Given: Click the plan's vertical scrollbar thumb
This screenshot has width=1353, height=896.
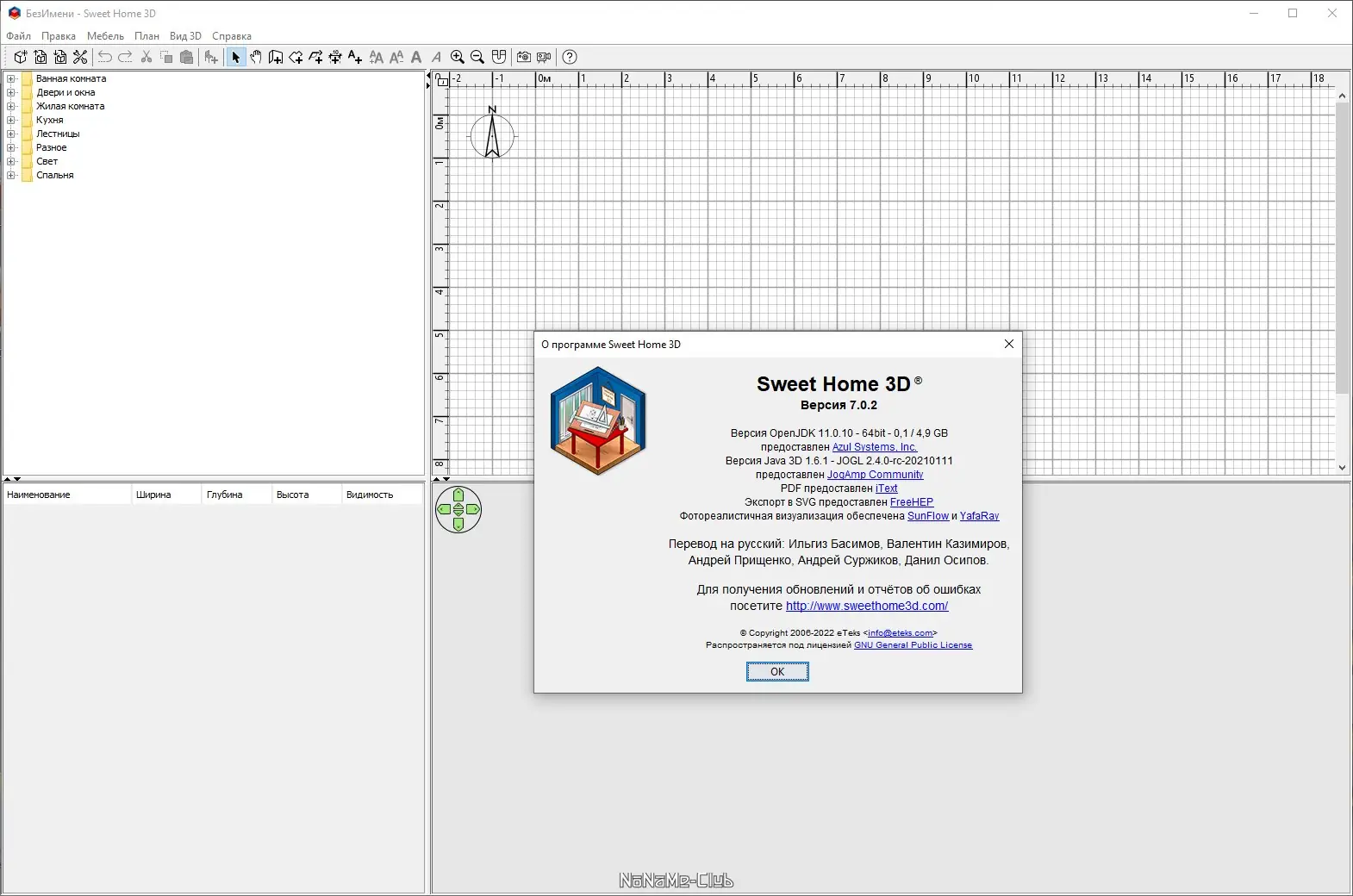Looking at the screenshot, I should (x=1342, y=248).
